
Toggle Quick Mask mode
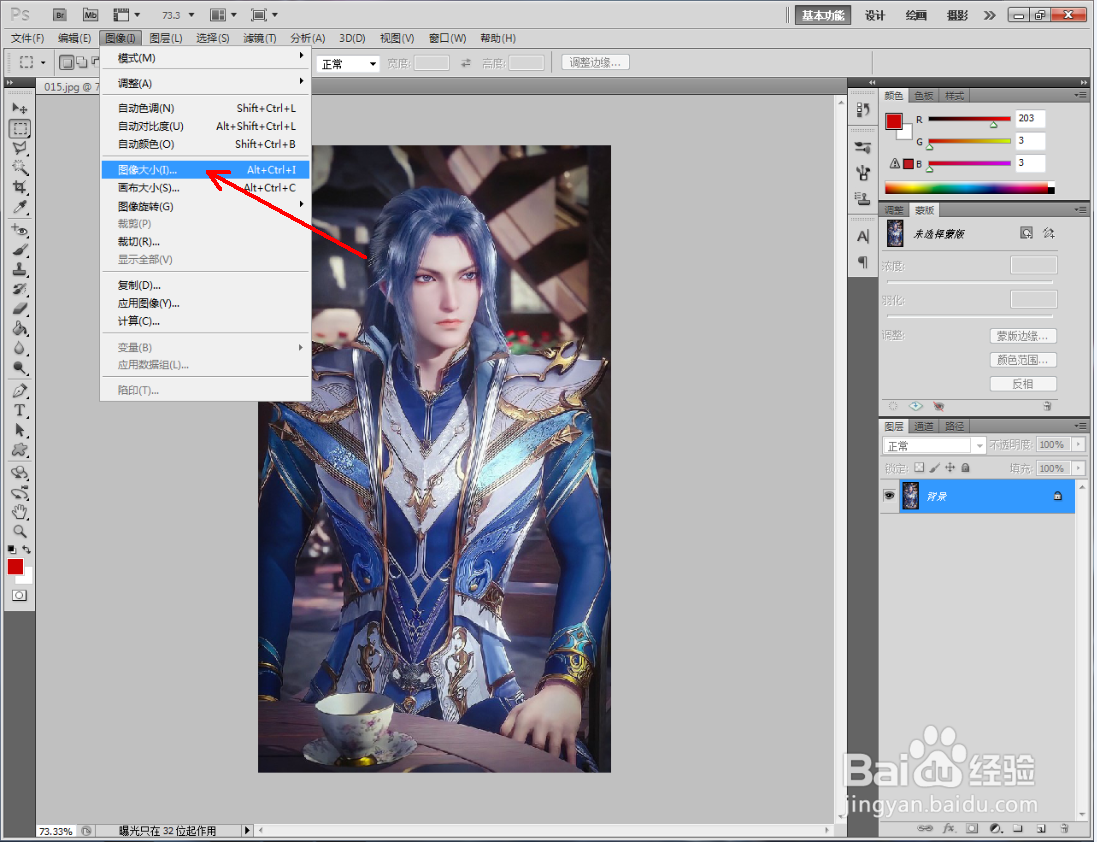(x=20, y=596)
